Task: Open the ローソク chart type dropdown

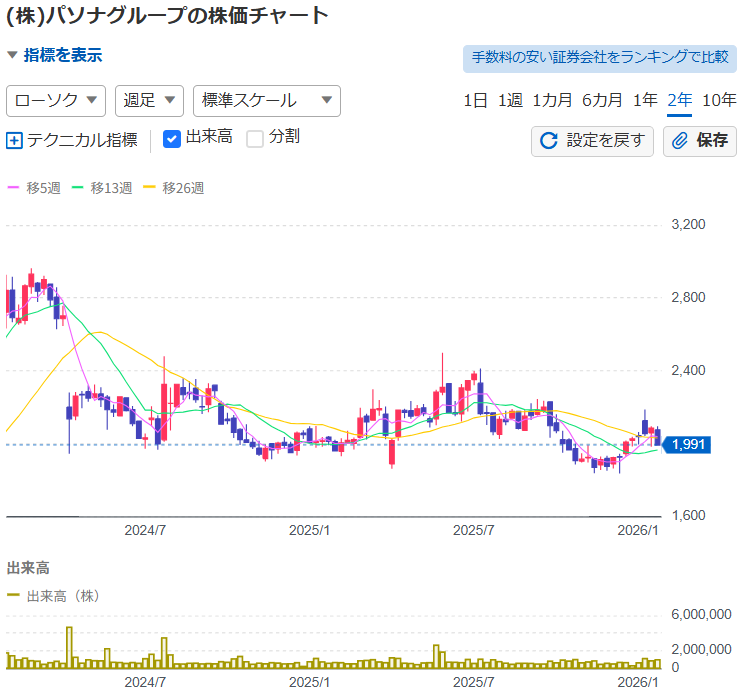Action: (56, 101)
